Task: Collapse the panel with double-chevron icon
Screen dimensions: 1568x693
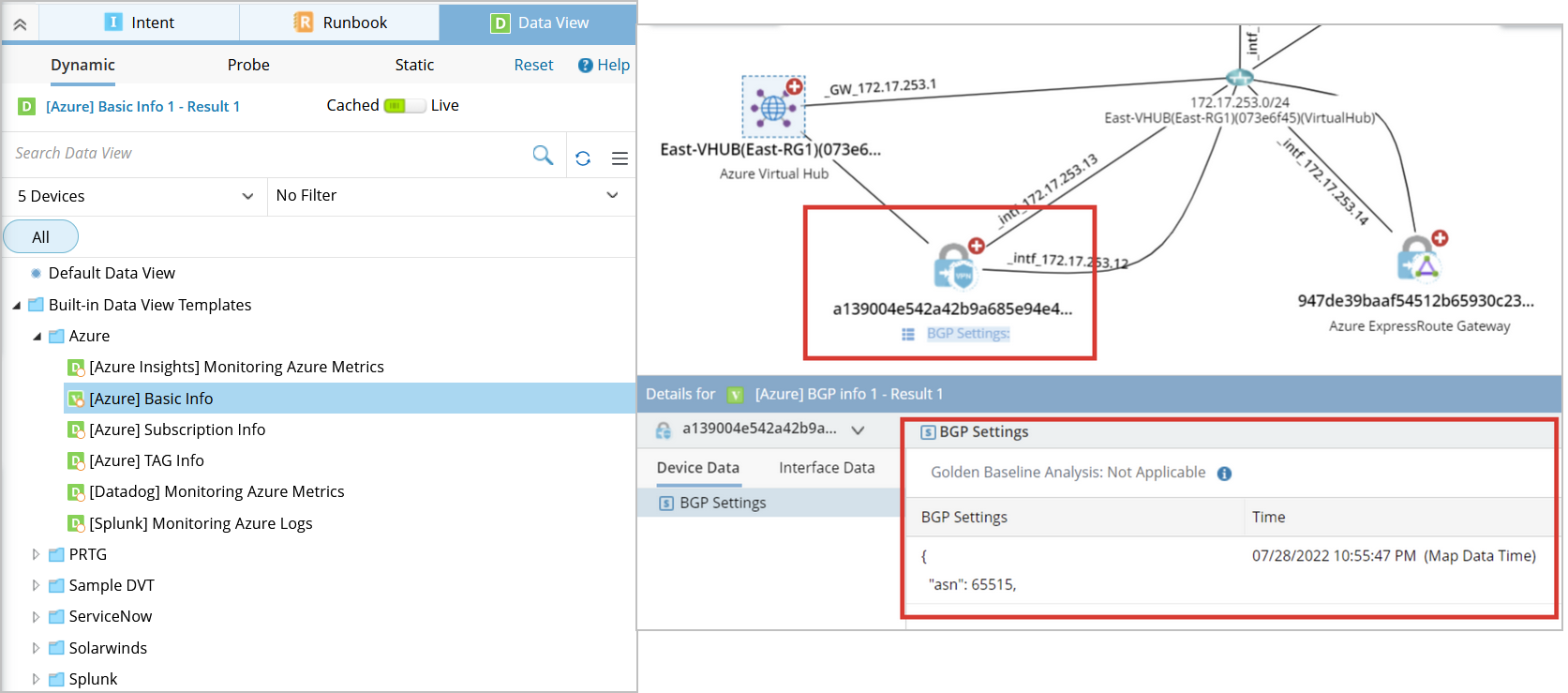Action: (x=20, y=24)
